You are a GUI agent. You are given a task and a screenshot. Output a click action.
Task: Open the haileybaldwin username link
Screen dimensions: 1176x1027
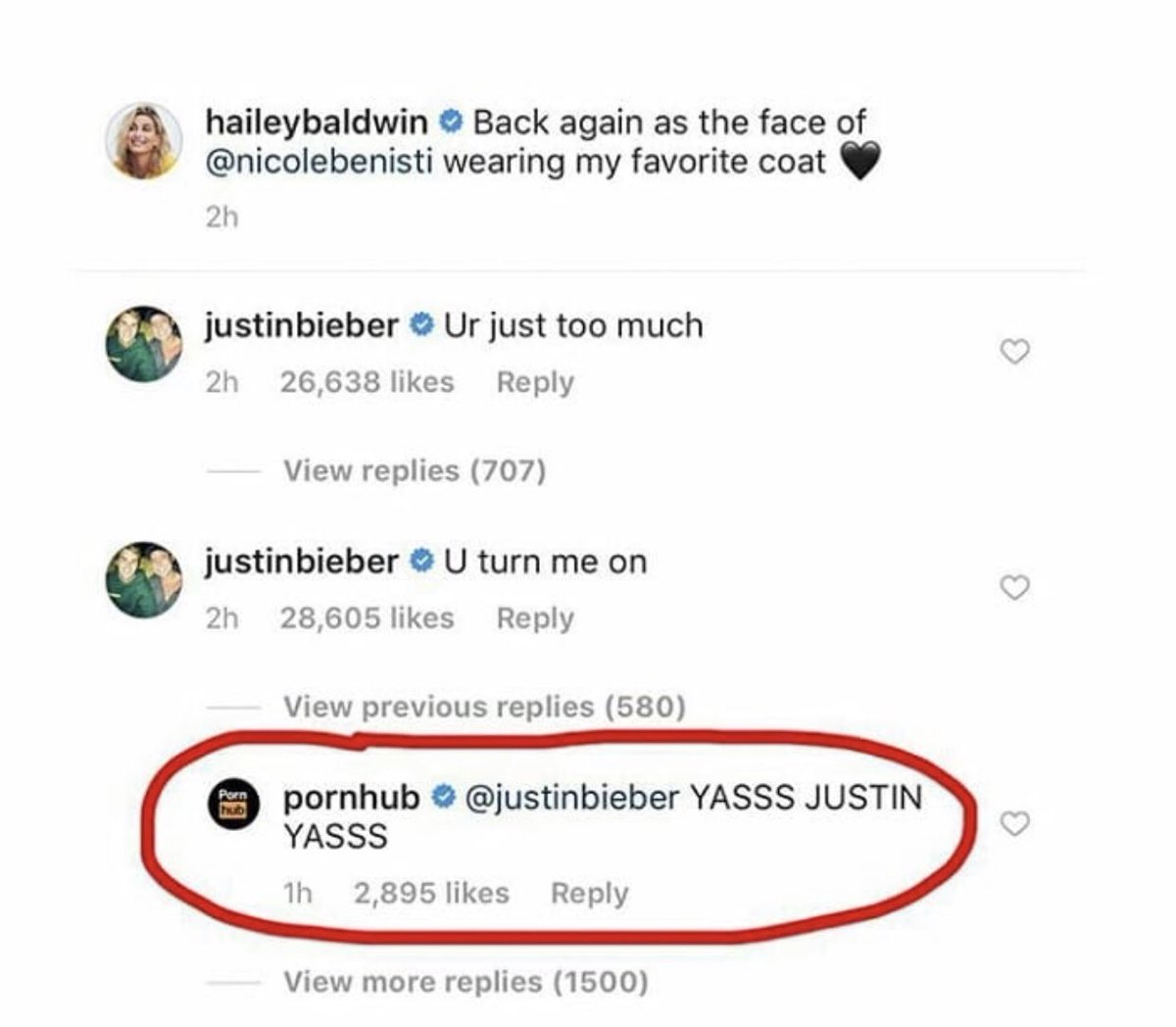pyautogui.click(x=317, y=123)
